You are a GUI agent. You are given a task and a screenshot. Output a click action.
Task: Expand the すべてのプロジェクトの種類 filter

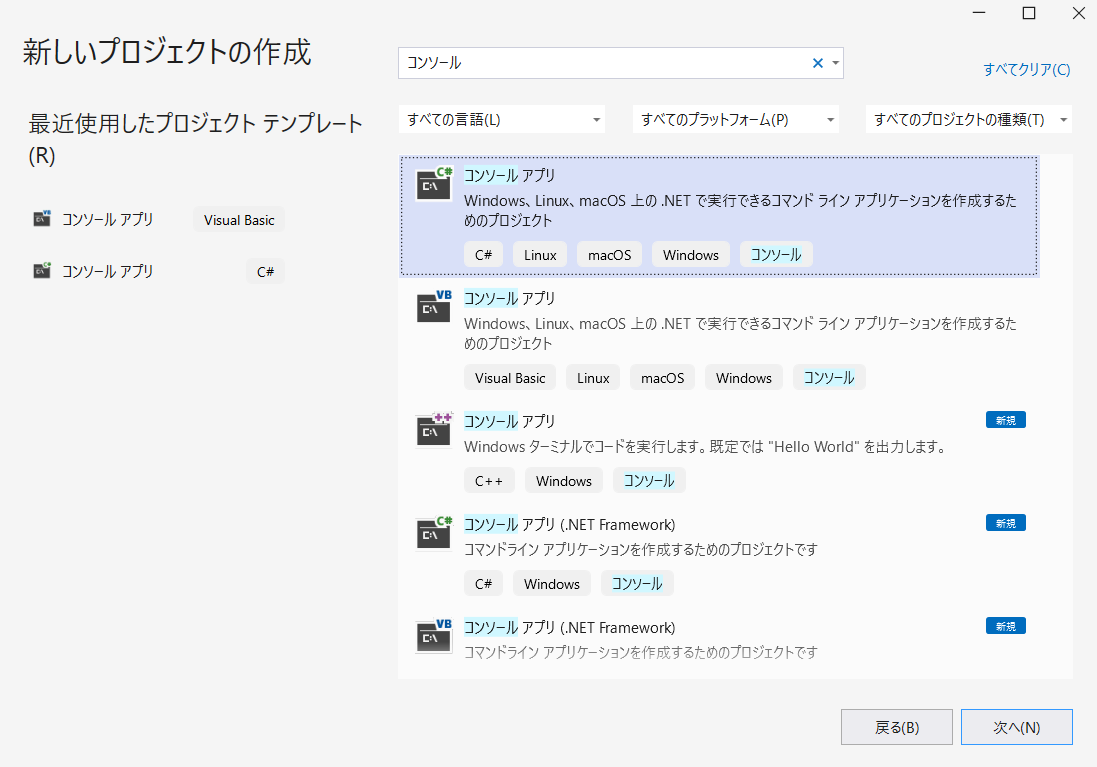click(968, 118)
